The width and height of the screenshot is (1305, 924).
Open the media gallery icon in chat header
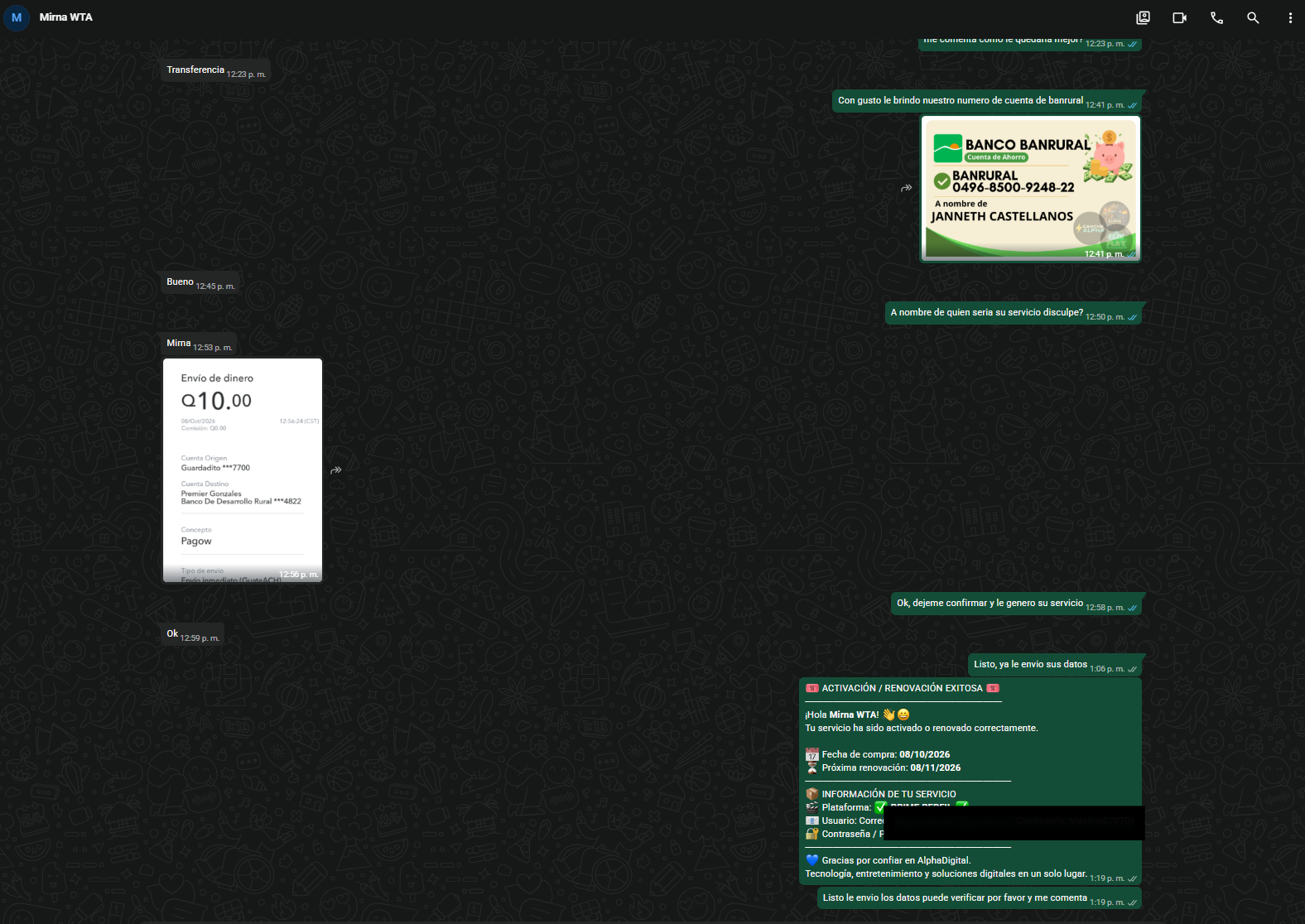[x=1144, y=17]
